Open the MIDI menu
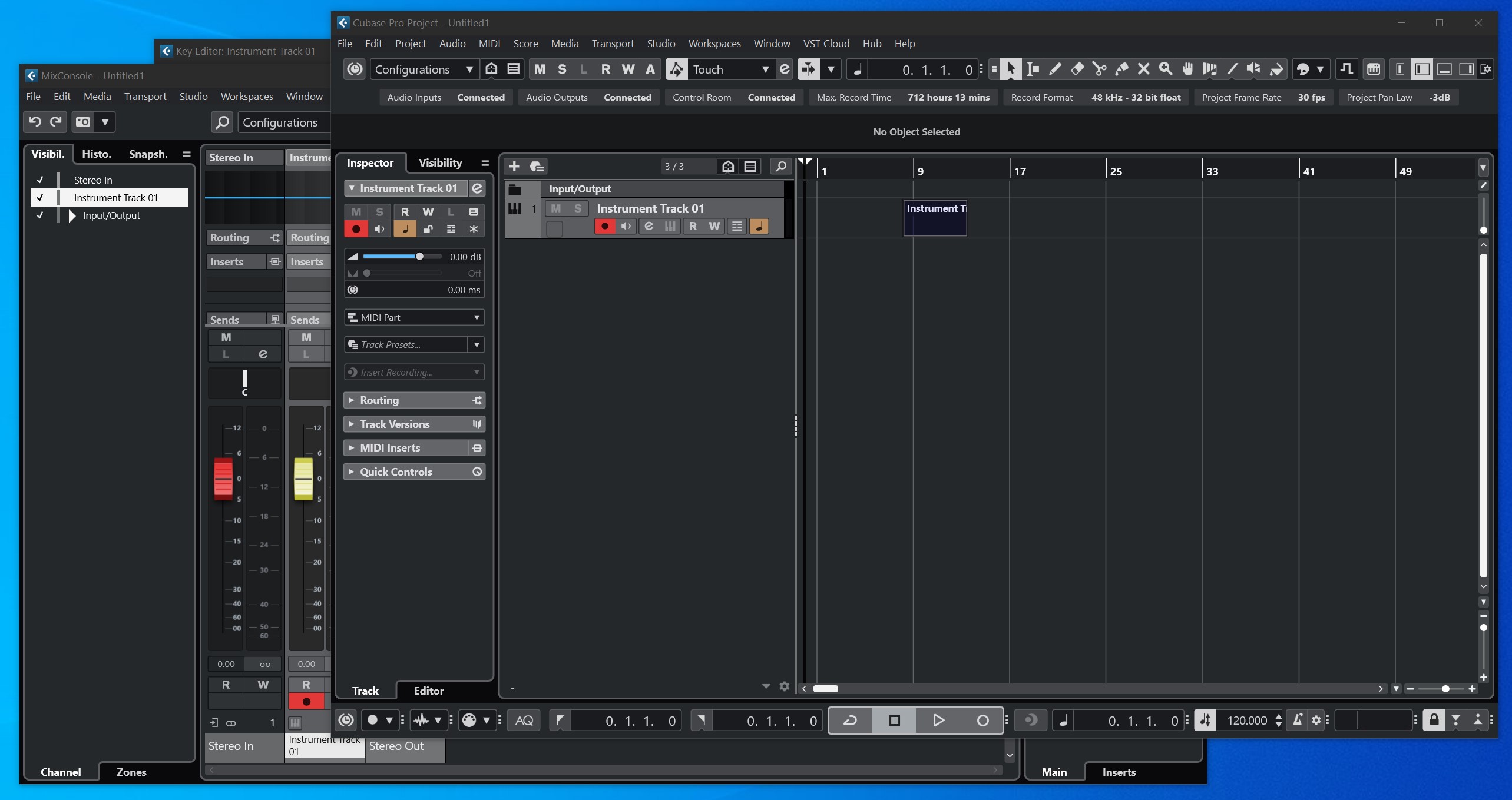The height and width of the screenshot is (800, 1512). 489,44
